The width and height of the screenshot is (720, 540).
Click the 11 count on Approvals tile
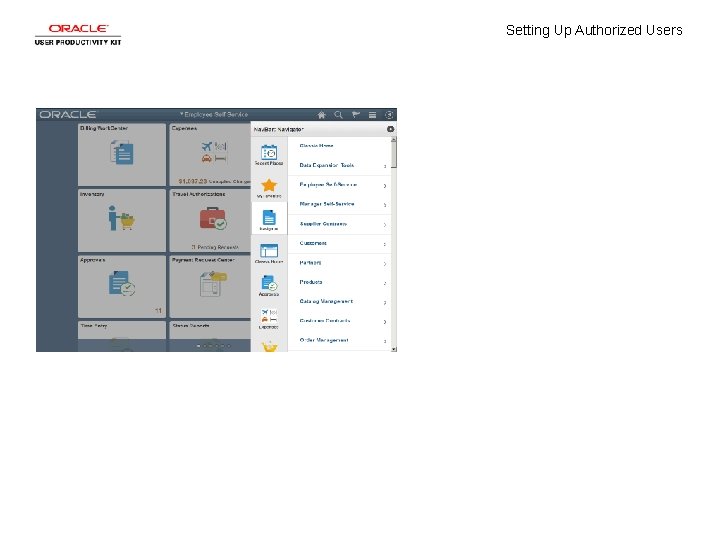(158, 311)
